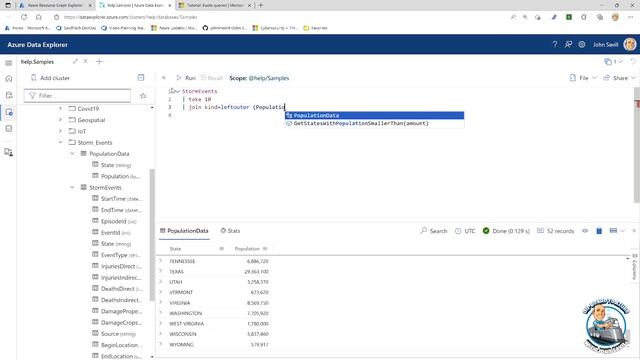
Task: Select the Query icon in the sidebar
Action: (9, 112)
